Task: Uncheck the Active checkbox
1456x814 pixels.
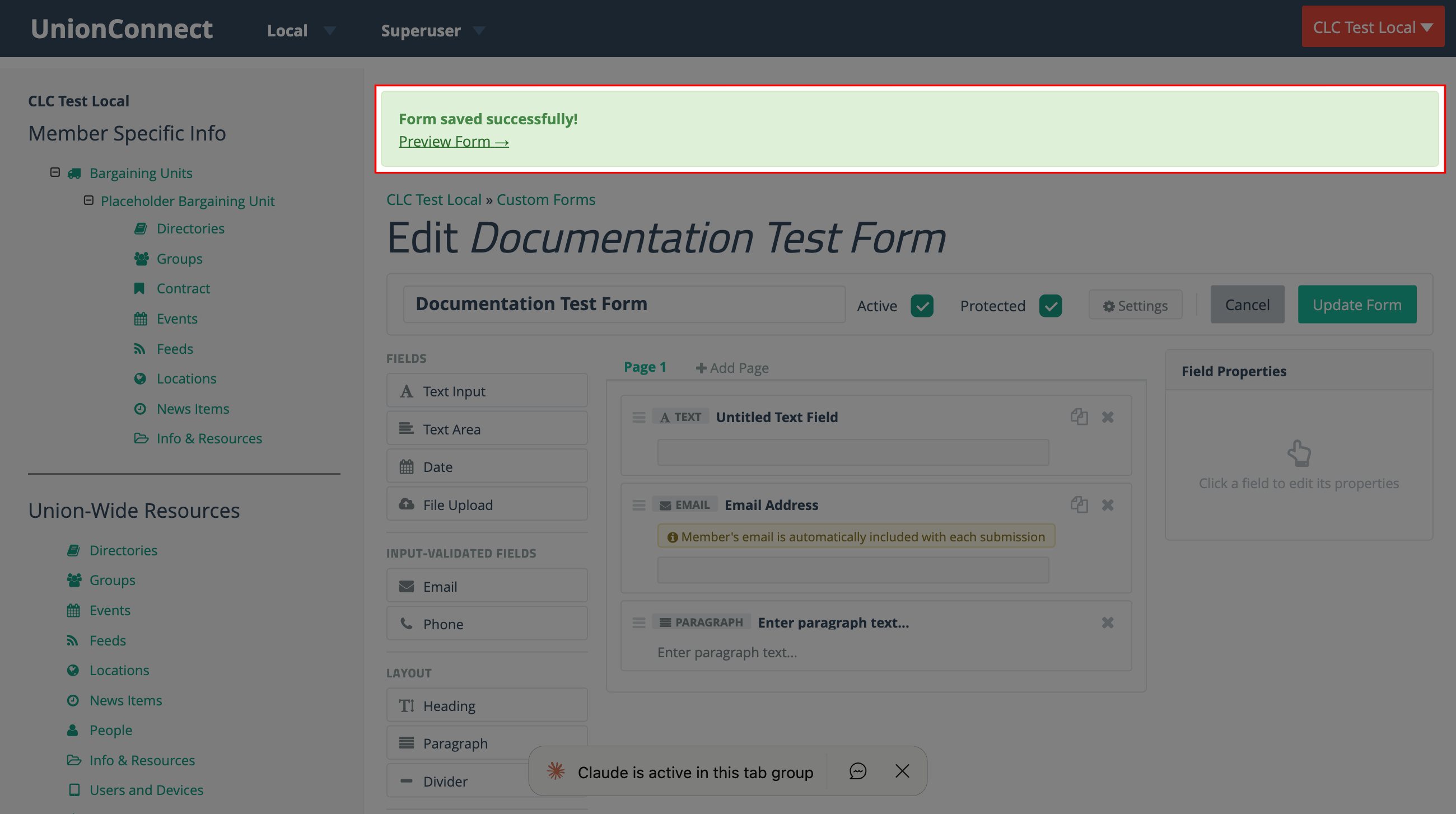Action: [922, 306]
